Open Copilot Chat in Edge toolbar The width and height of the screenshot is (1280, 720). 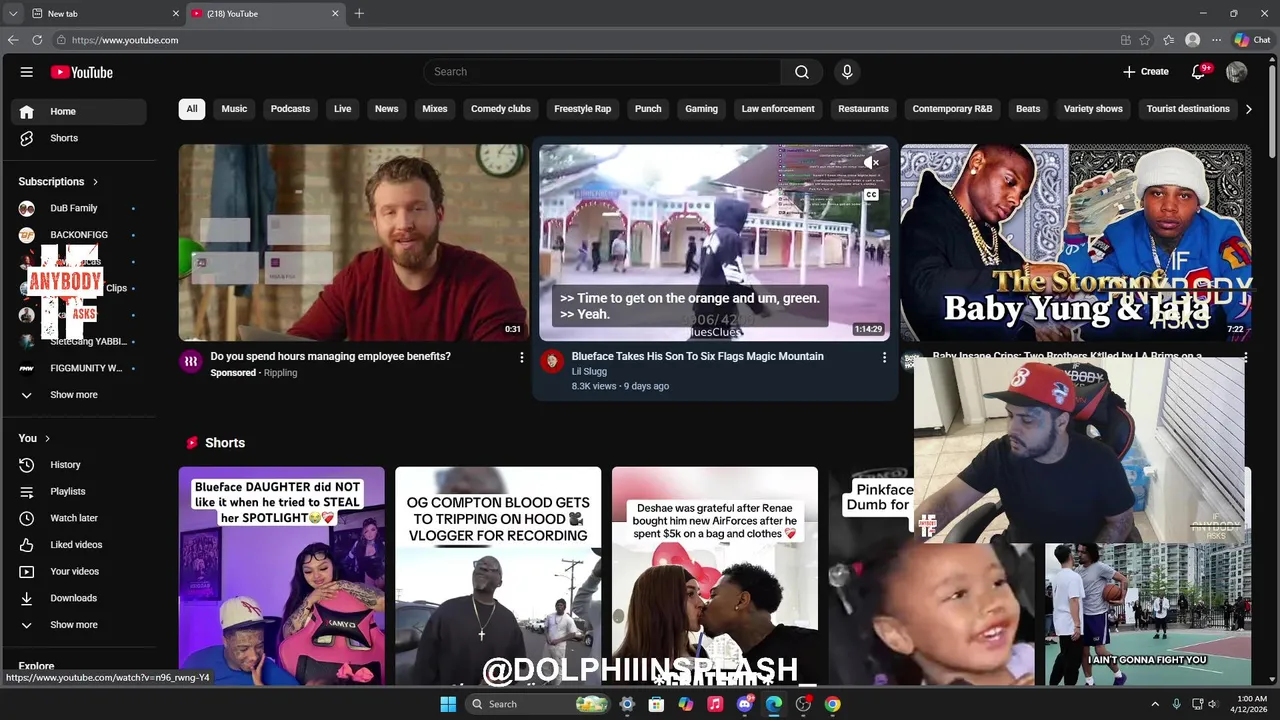(x=1252, y=40)
